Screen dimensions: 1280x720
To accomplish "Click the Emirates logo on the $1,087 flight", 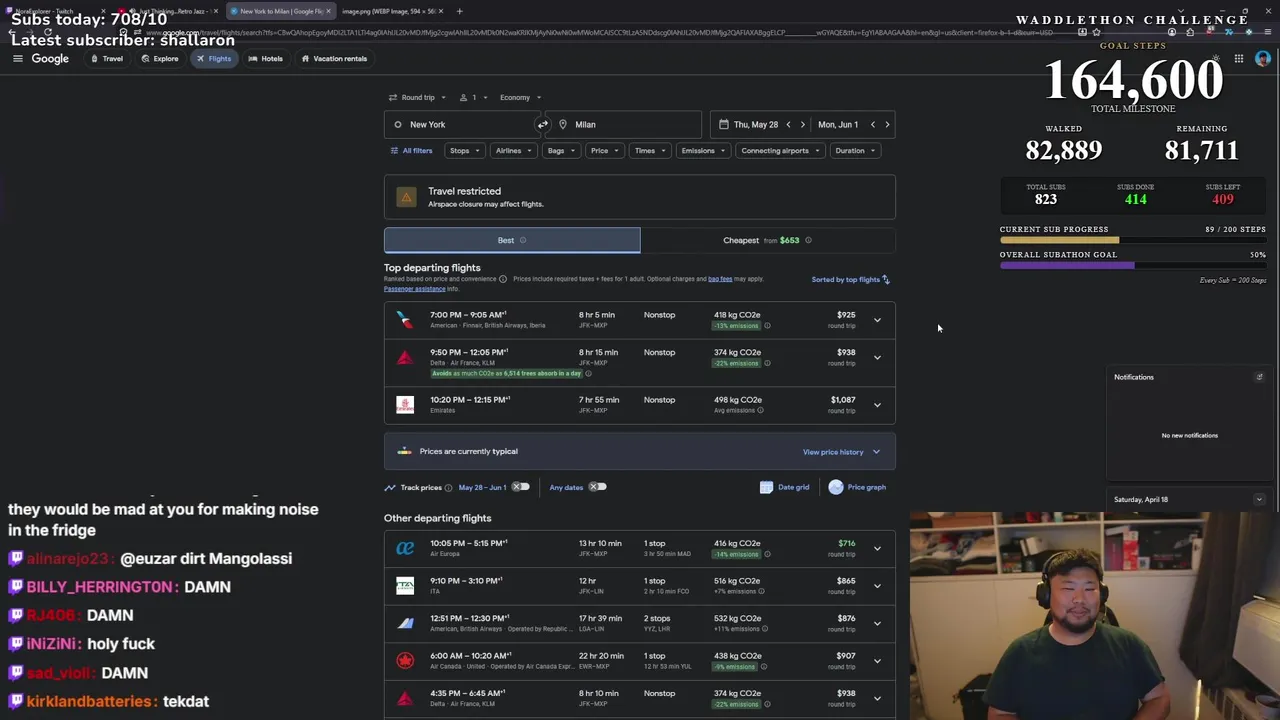I will [x=404, y=405].
